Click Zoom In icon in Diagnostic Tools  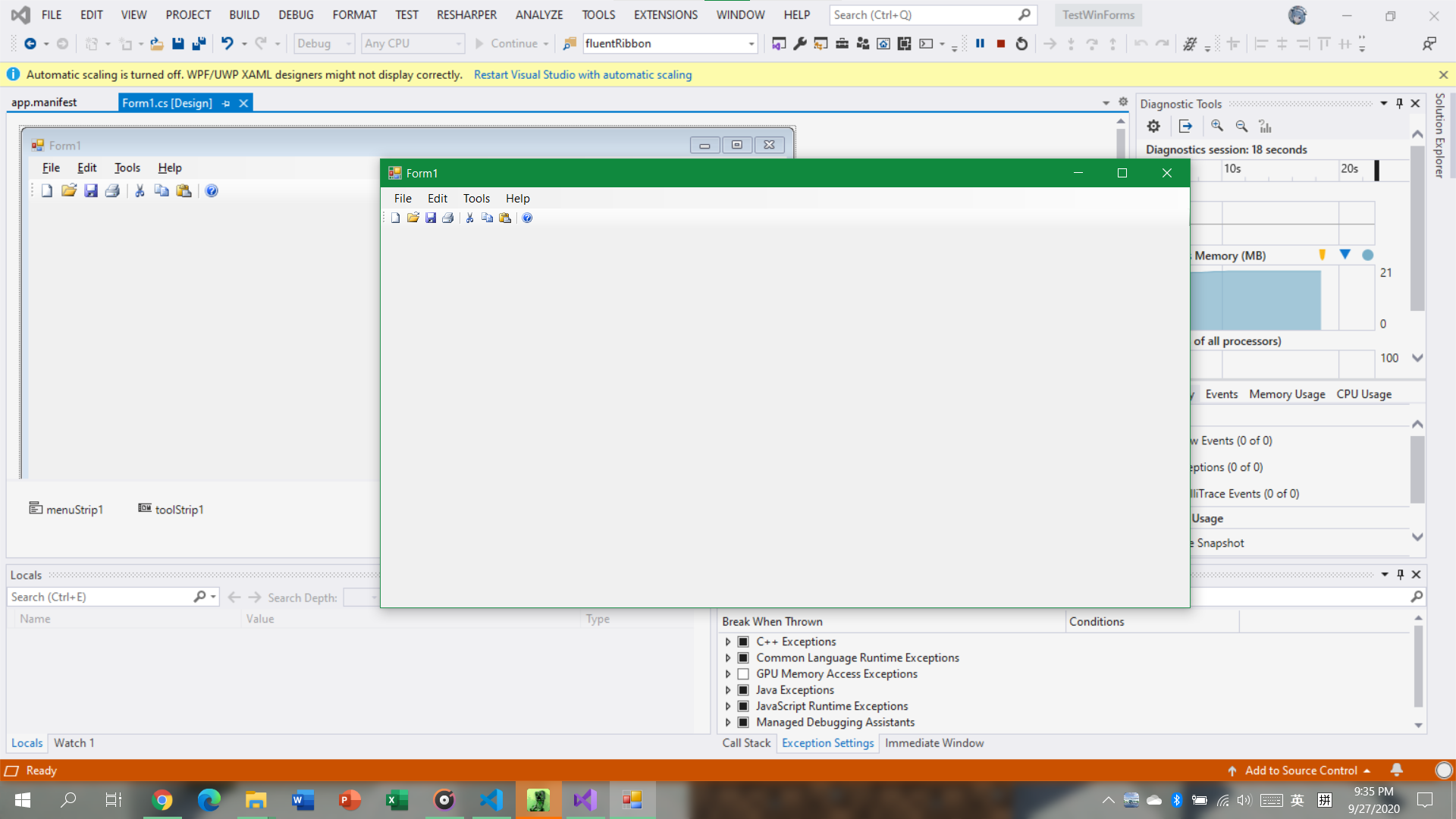[x=1217, y=126]
